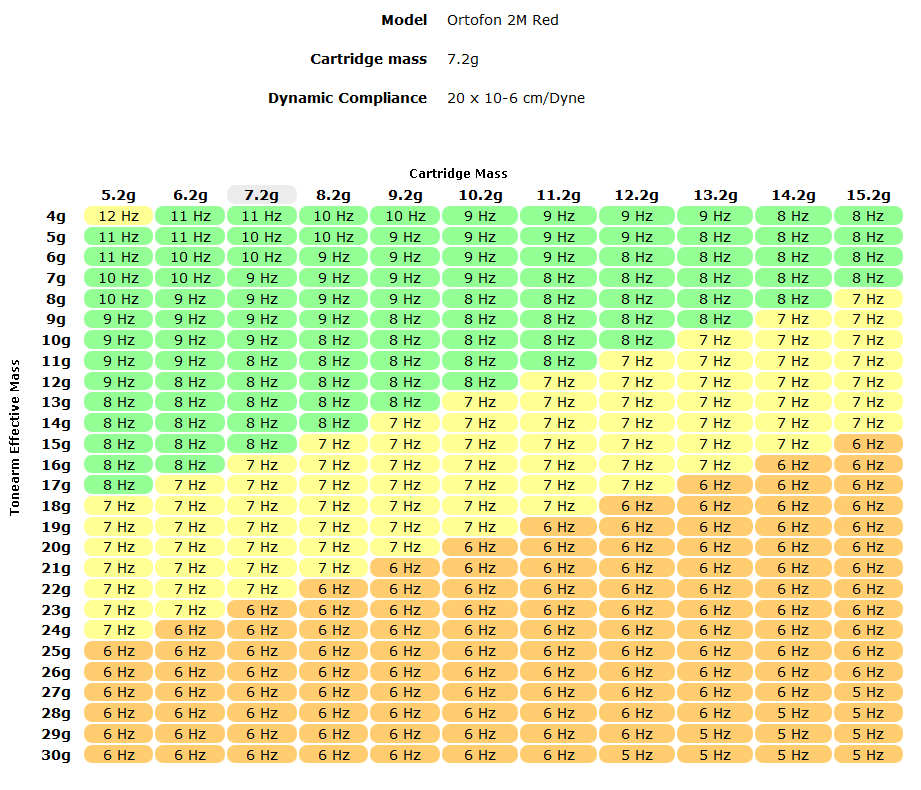
Task: Click the 12.2g column header
Action: tap(636, 195)
